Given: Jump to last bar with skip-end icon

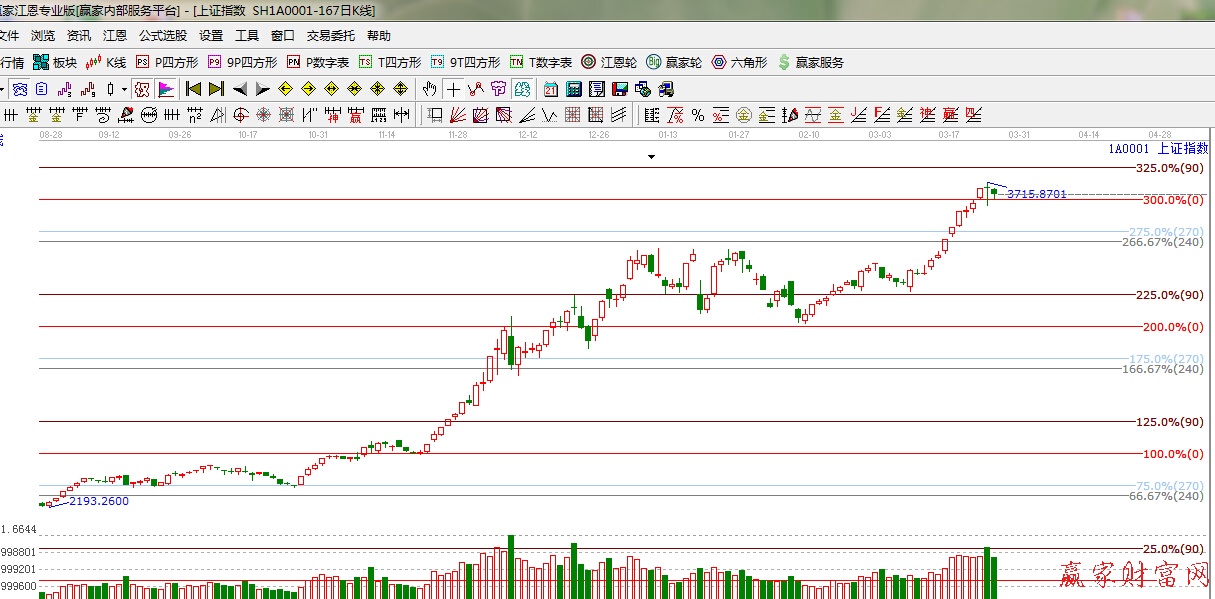Looking at the screenshot, I should click(216, 89).
